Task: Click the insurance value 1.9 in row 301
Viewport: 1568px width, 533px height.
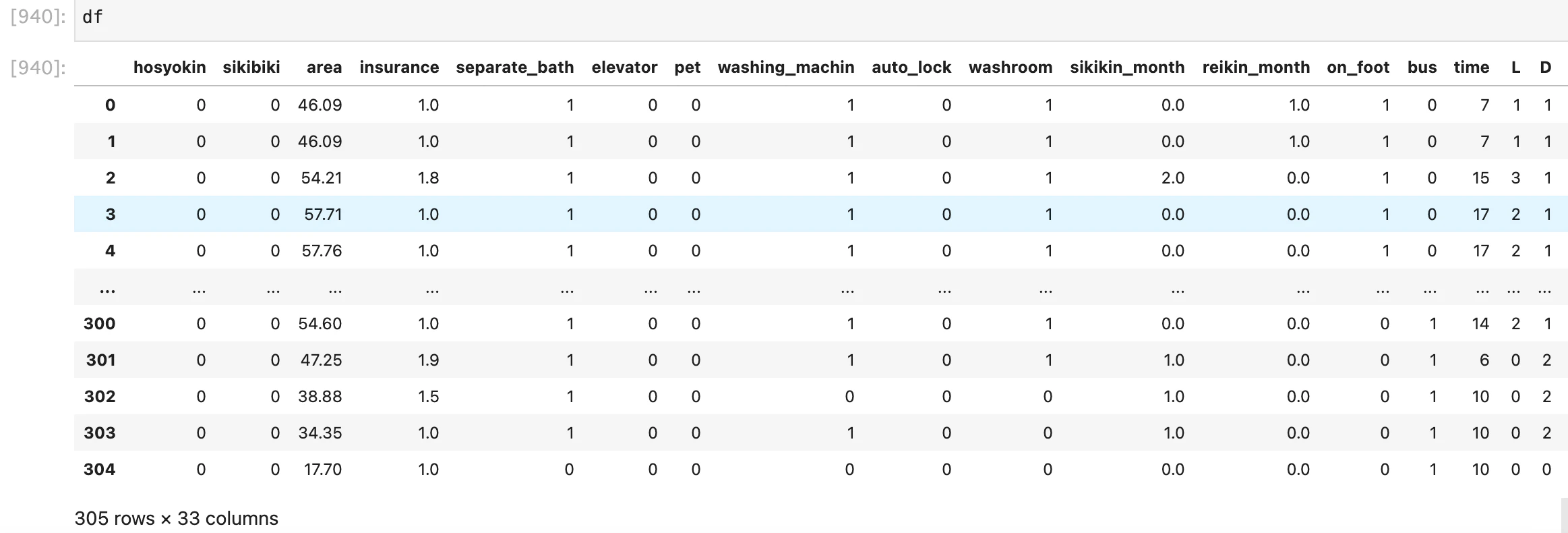Action: [x=428, y=360]
